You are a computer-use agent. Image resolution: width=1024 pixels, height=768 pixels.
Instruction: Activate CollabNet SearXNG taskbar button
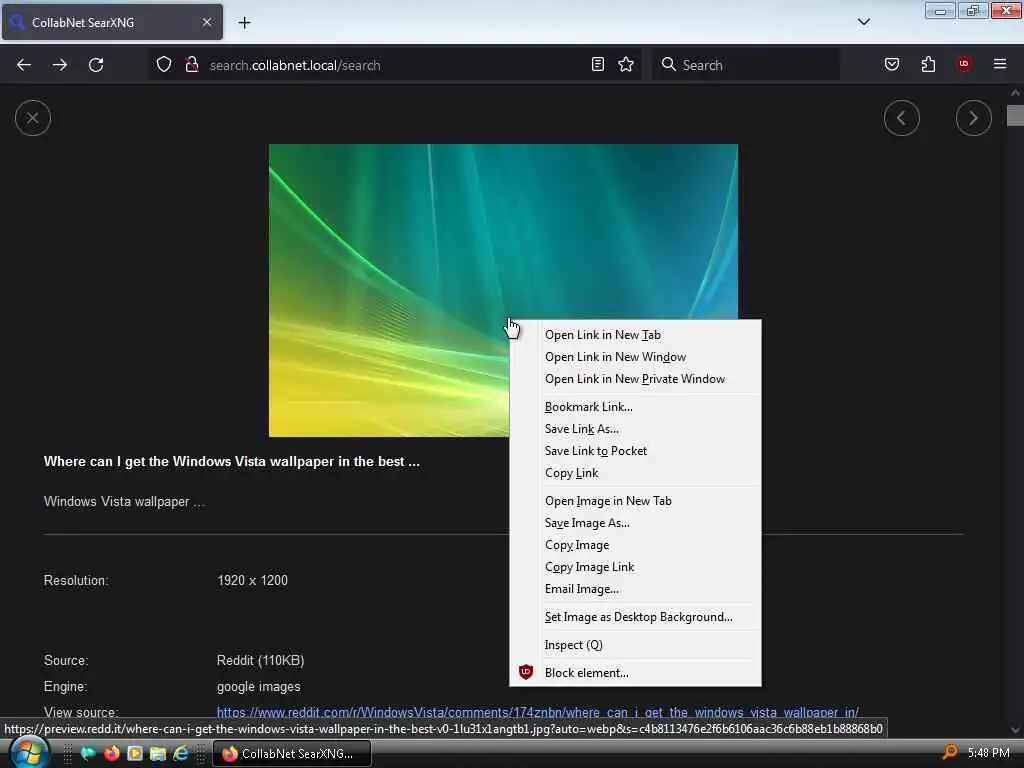293,754
